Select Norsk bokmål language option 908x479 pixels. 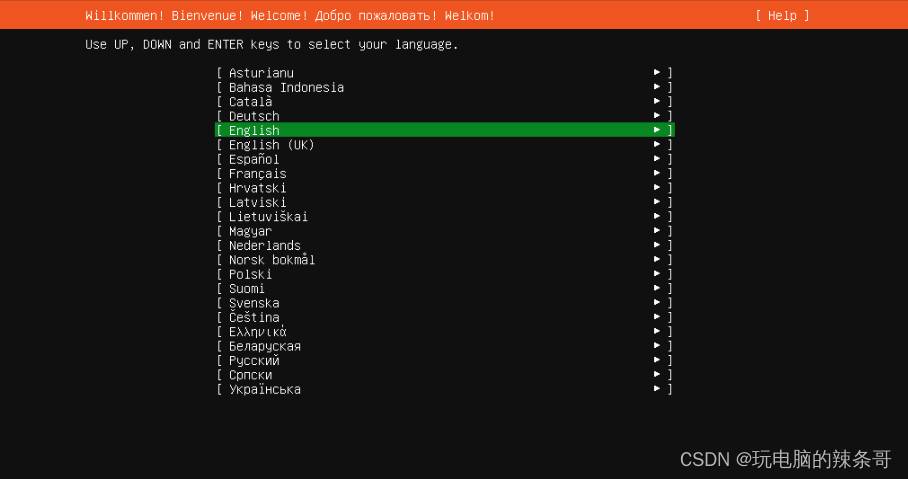[271, 260]
